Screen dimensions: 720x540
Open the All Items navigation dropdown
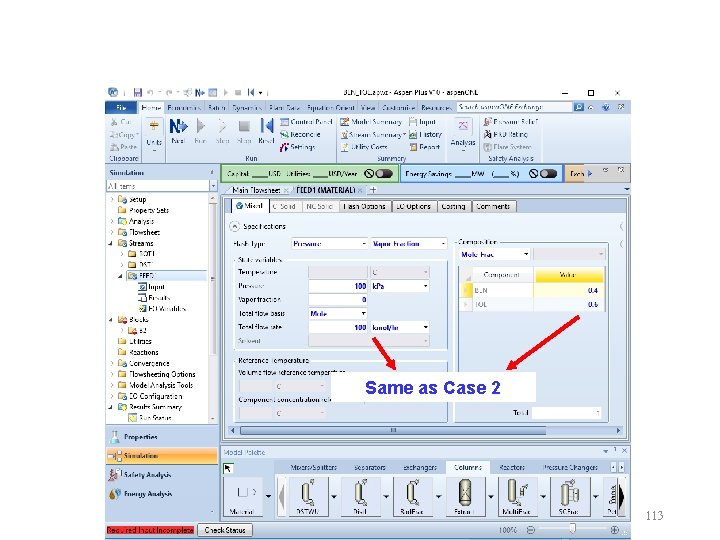click(214, 186)
